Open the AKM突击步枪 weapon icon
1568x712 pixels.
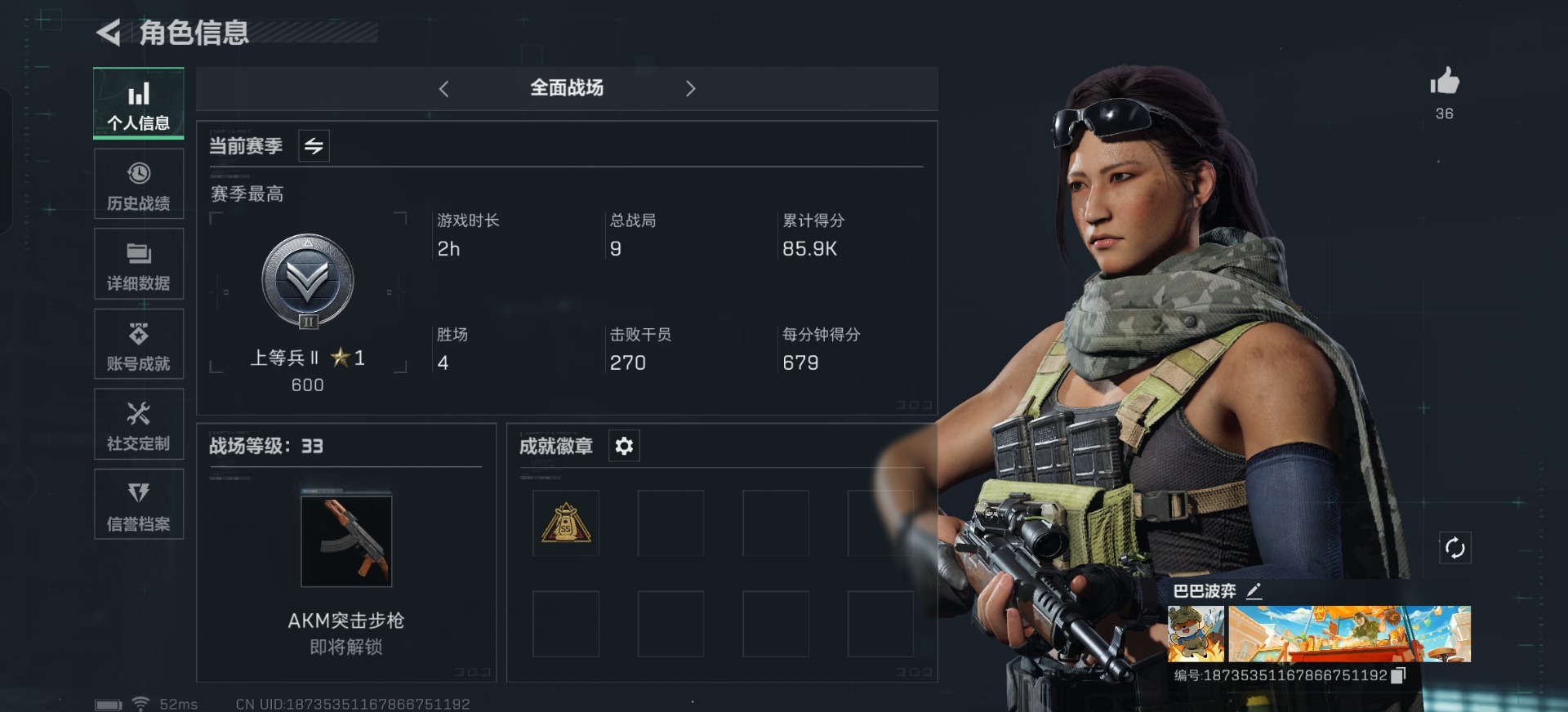(x=346, y=541)
